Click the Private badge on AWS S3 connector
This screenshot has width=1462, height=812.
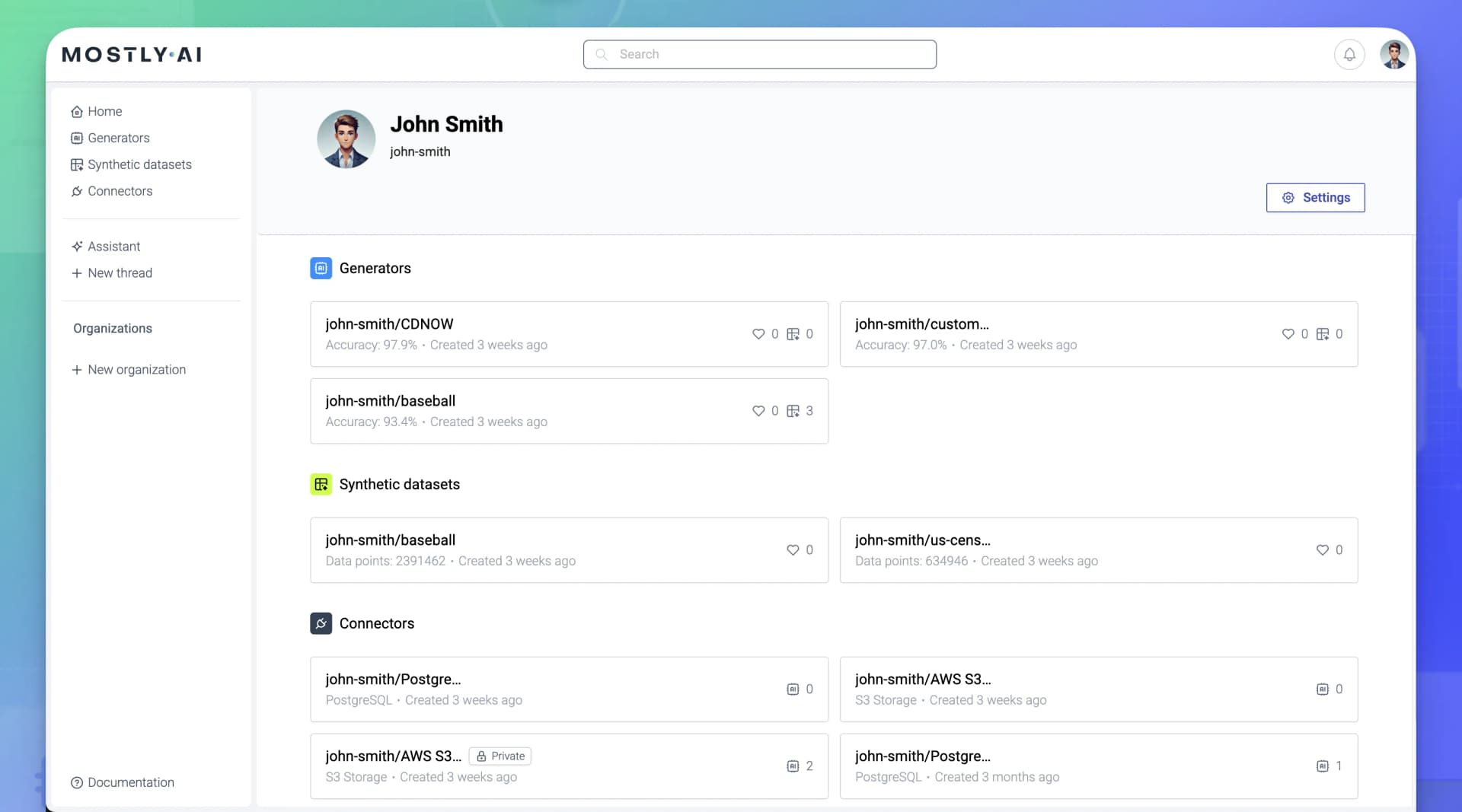pyautogui.click(x=500, y=756)
